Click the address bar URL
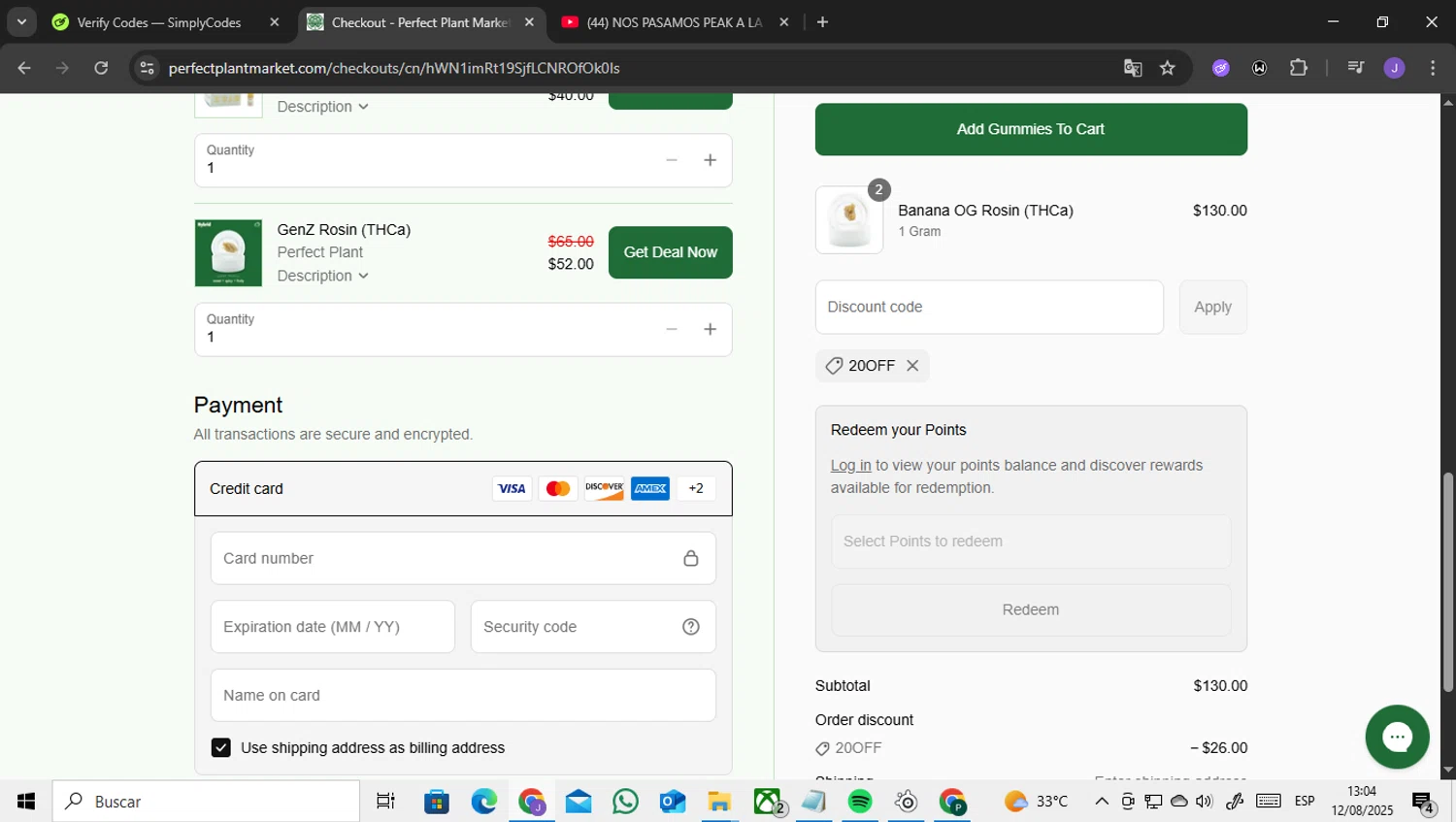This screenshot has height=822, width=1456. click(x=393, y=68)
